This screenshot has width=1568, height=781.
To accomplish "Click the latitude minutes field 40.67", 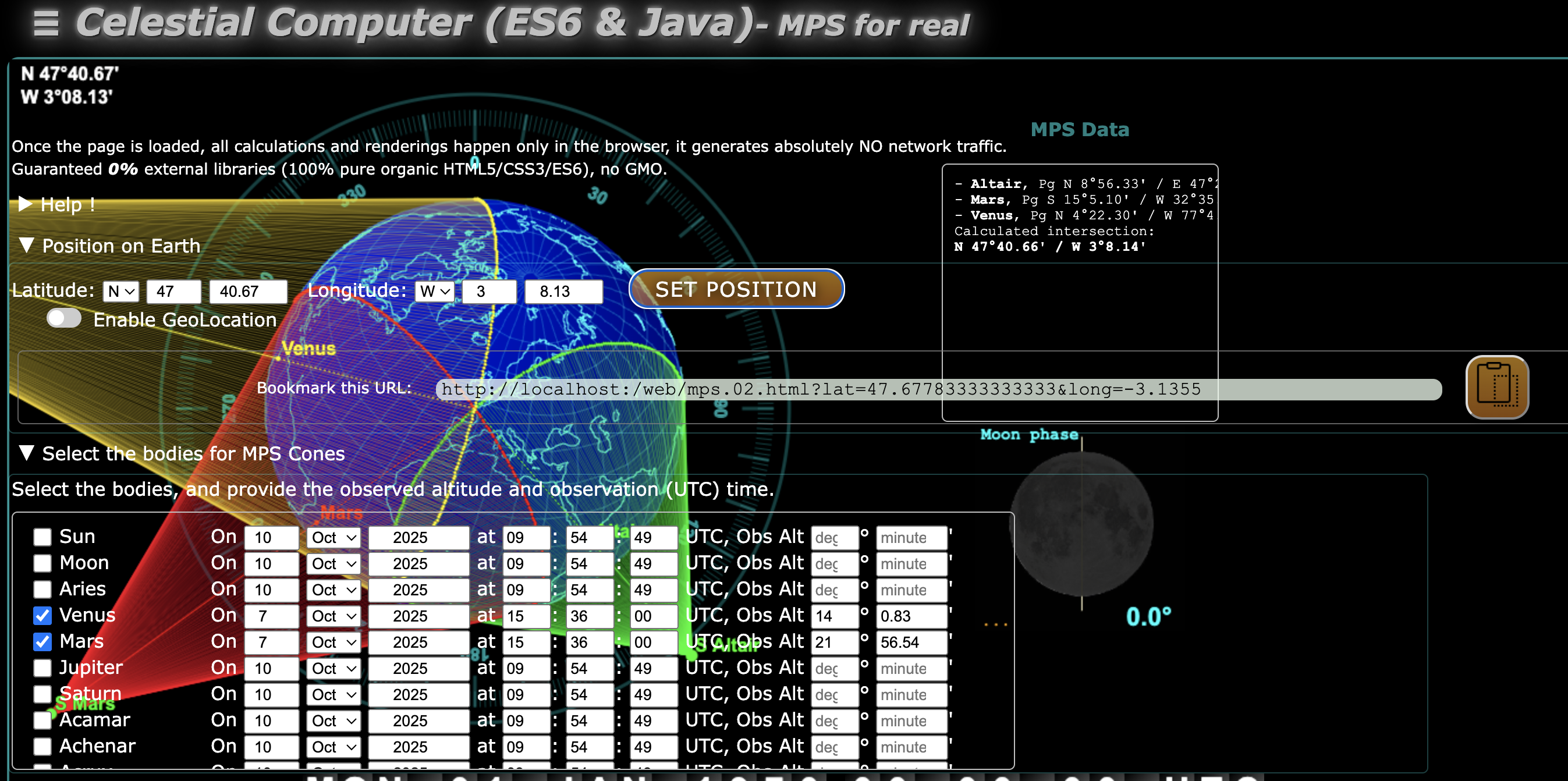I will tap(248, 292).
